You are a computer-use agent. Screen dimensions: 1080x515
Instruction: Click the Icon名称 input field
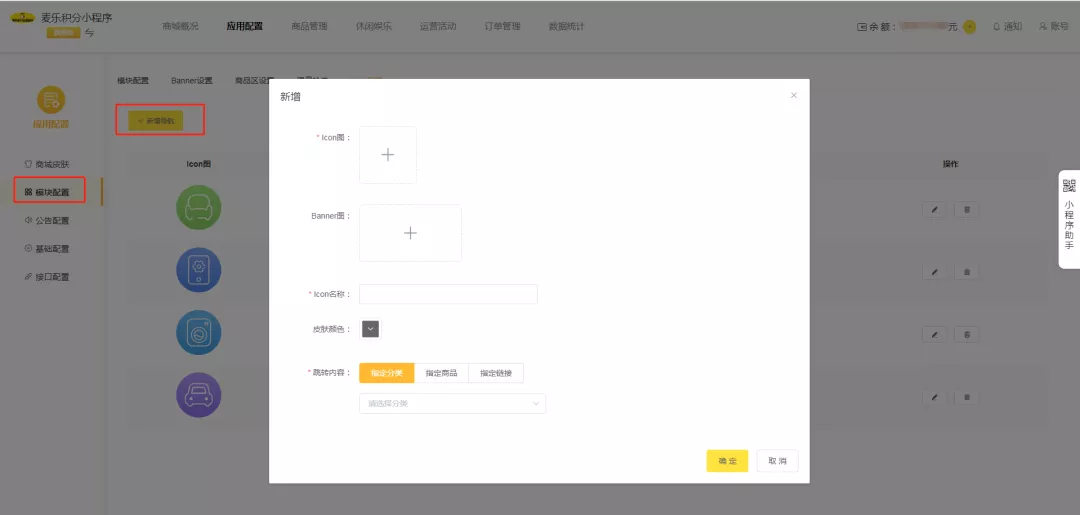448,294
